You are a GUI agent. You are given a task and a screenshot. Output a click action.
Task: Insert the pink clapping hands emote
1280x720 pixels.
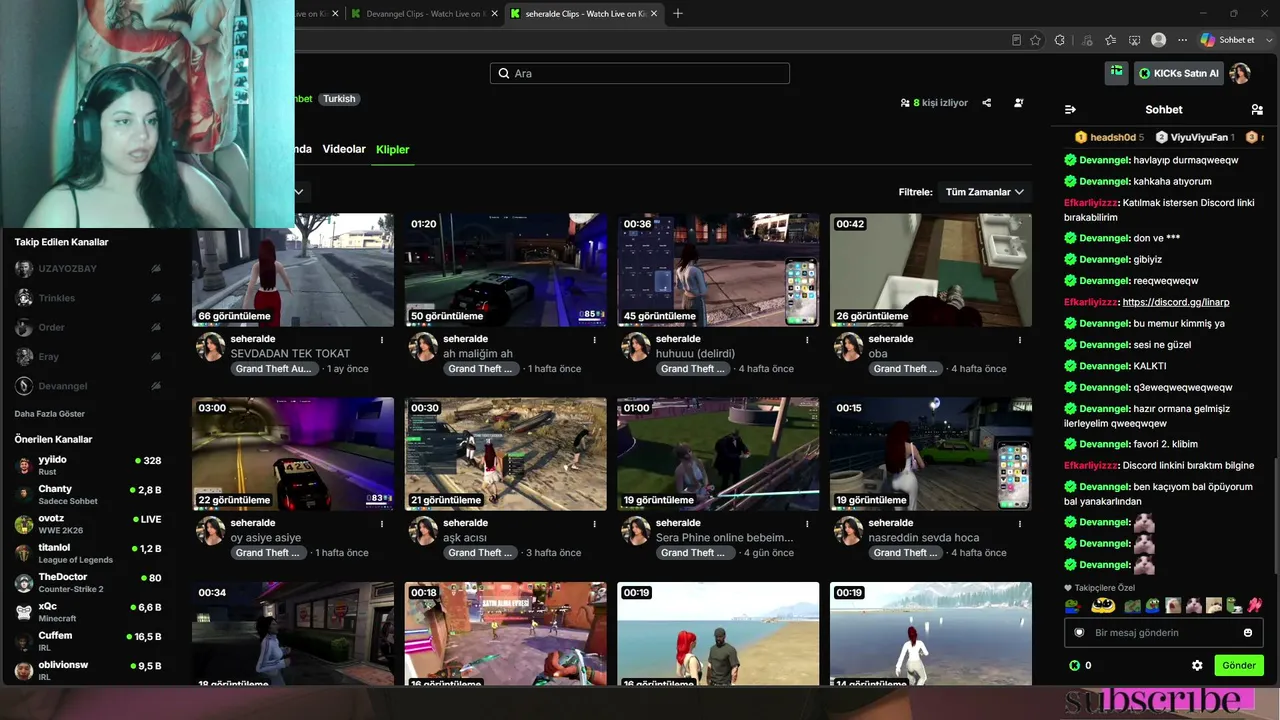pyautogui.click(x=1255, y=605)
